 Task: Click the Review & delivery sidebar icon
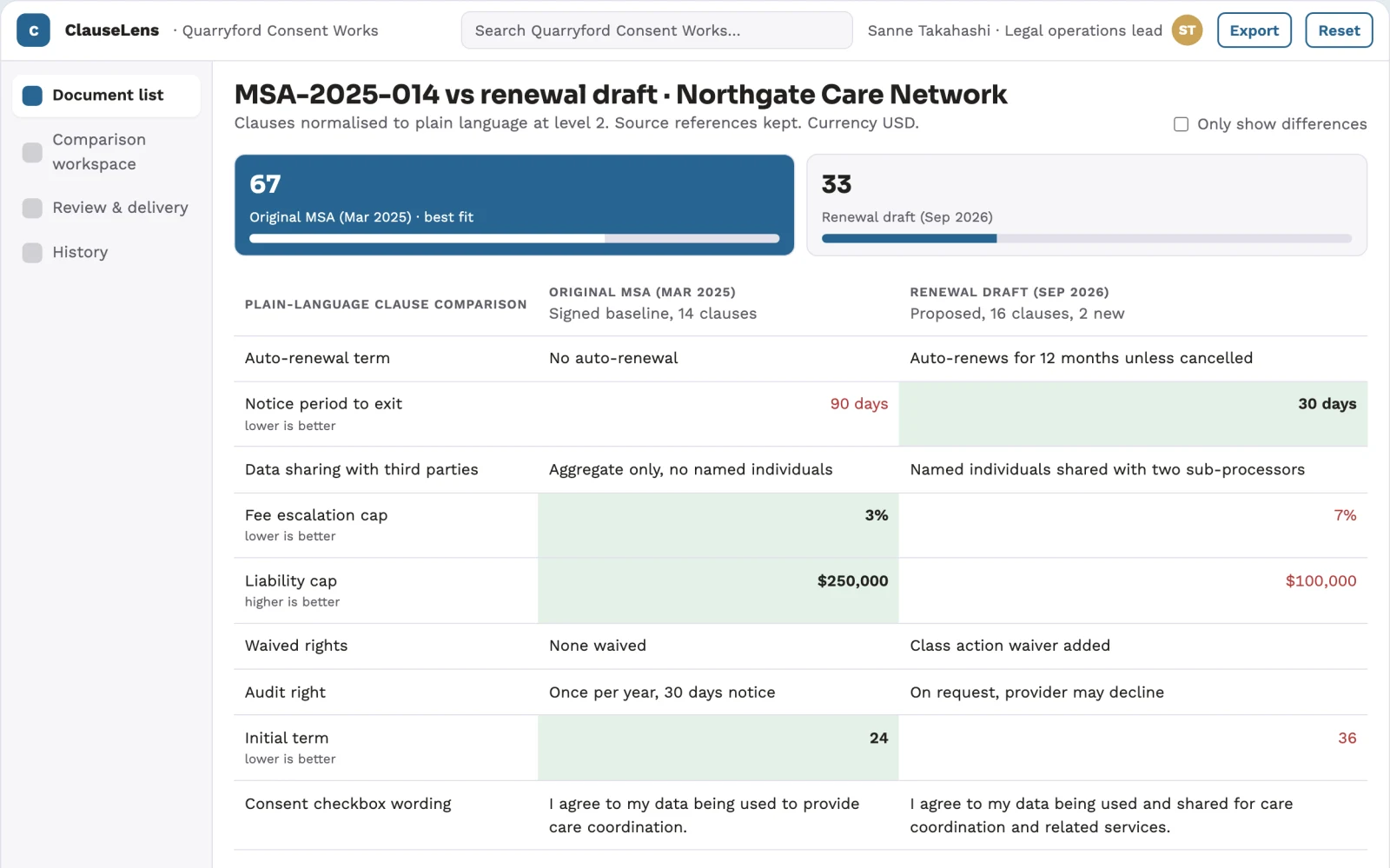[32, 208]
